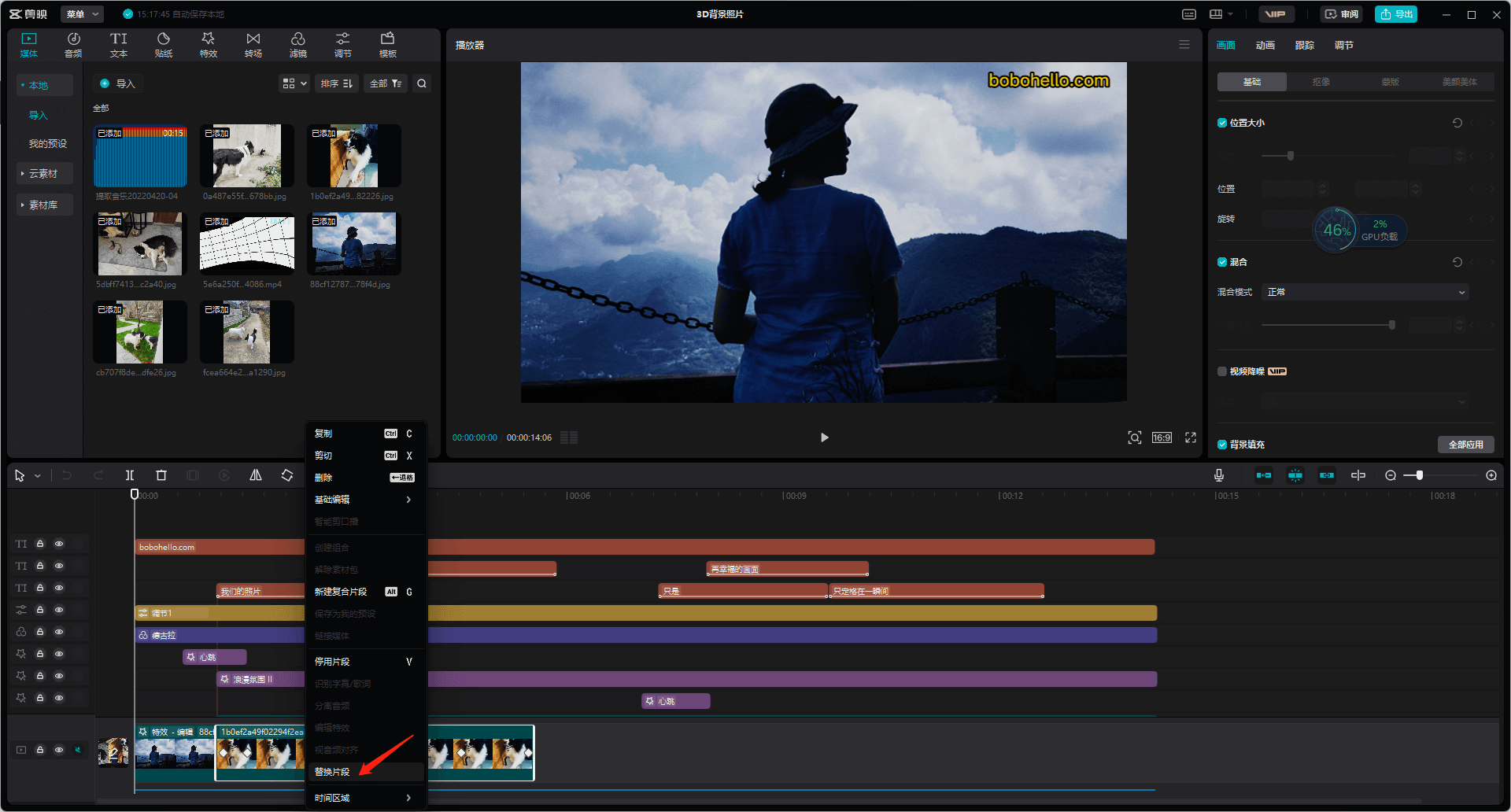Open the 全部 filter dropdown
This screenshot has height=812, width=1511.
(386, 83)
